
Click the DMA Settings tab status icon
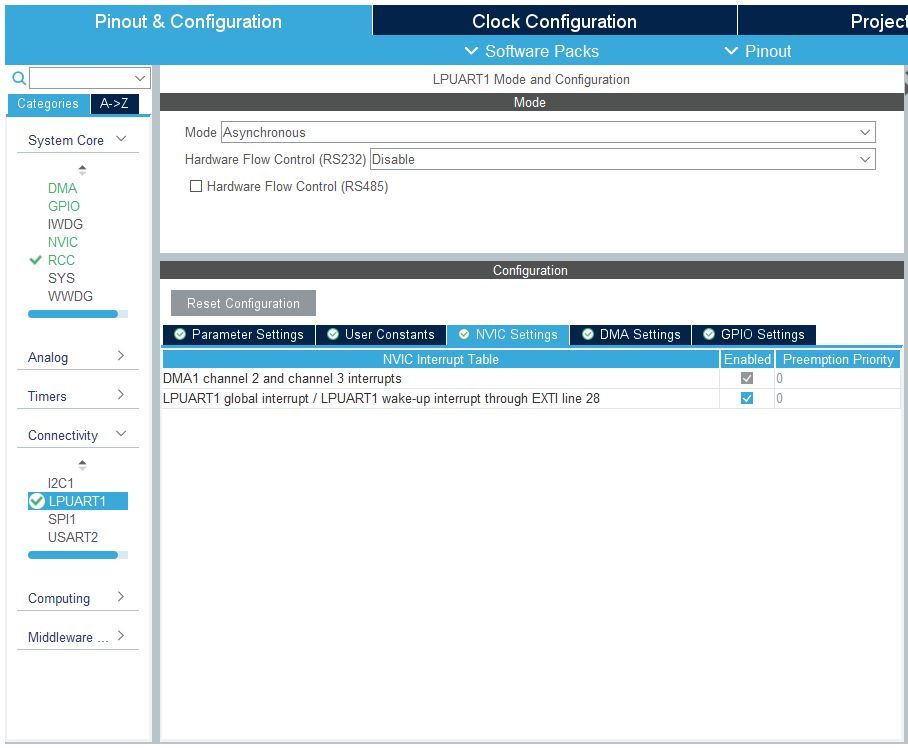click(588, 334)
